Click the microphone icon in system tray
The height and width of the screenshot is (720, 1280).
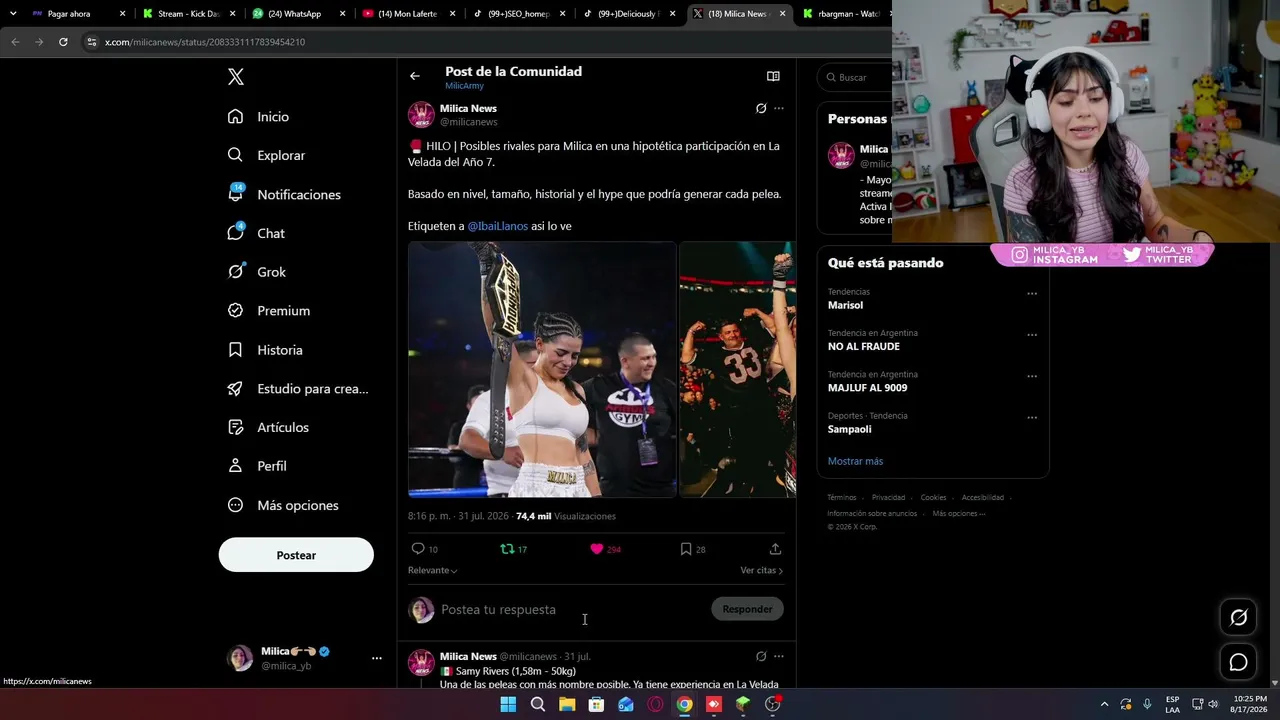(x=1147, y=704)
